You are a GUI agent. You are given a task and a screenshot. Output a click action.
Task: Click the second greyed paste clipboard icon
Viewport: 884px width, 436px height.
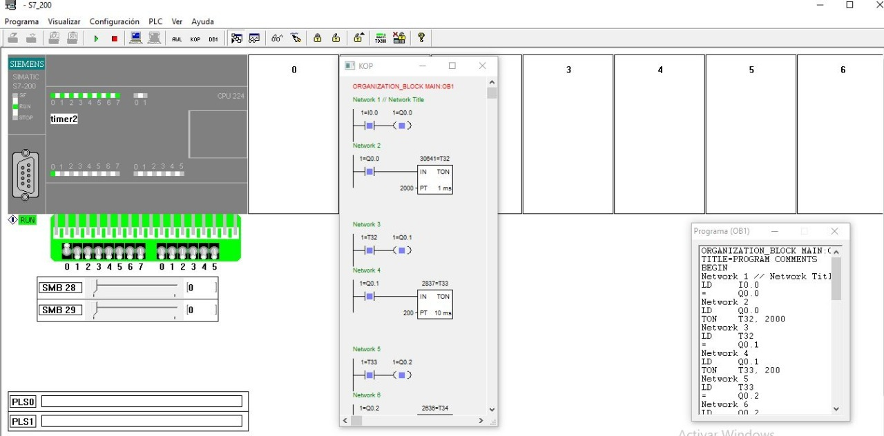[72, 38]
